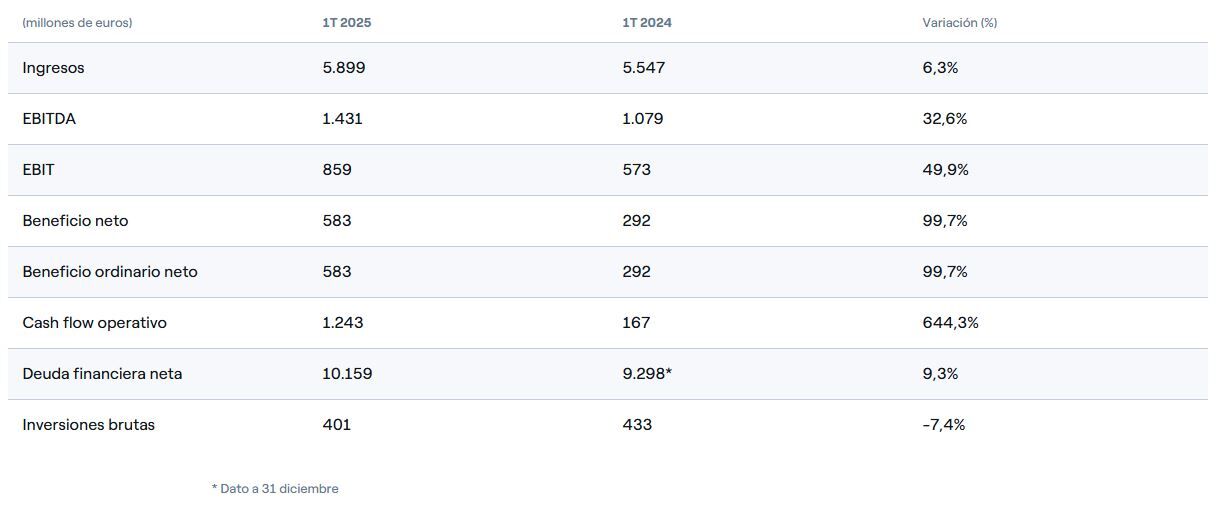
Task: Click the 1T 2025 column header
Action: point(346,23)
